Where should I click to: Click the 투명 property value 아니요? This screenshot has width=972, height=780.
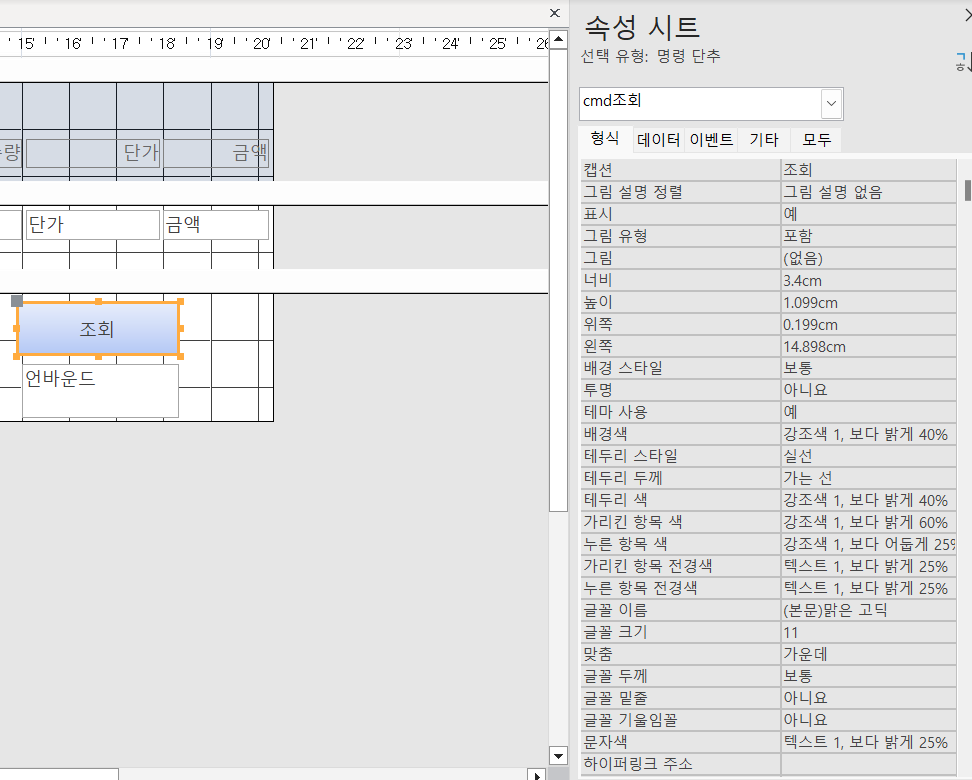[x=867, y=390]
